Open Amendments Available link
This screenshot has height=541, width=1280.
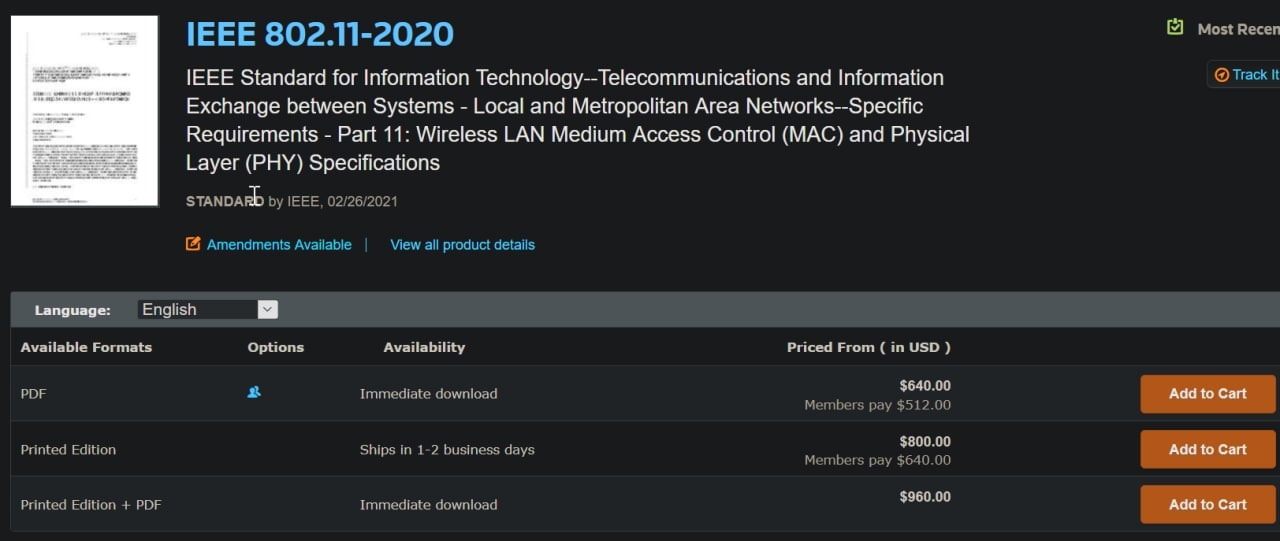tap(279, 245)
